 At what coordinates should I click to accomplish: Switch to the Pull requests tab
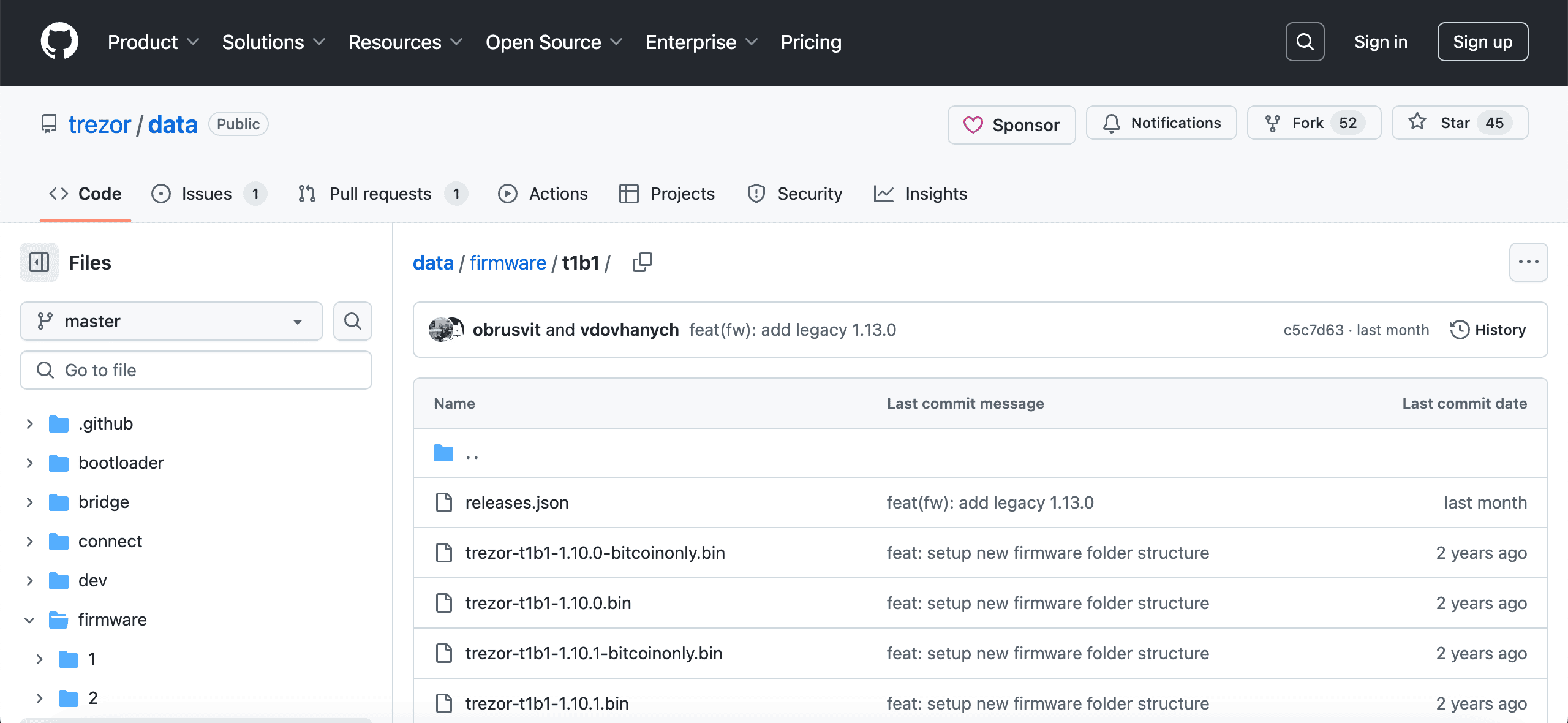[x=383, y=194]
